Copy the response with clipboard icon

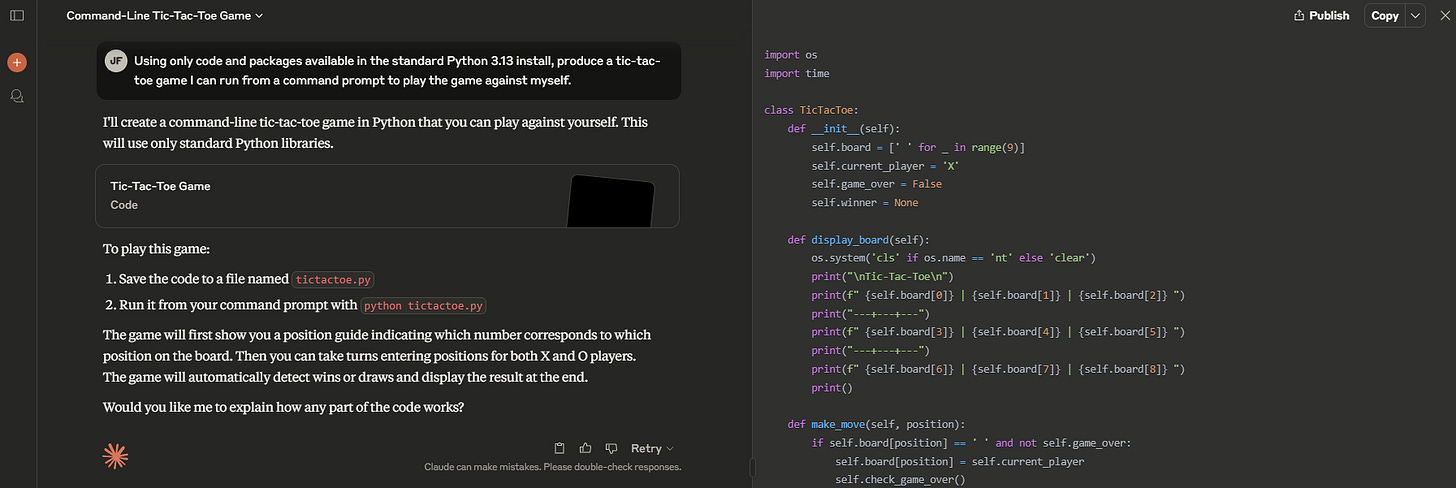(x=560, y=448)
